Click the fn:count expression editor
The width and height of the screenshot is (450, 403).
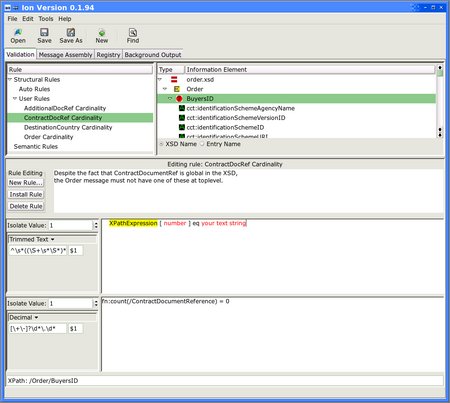click(273, 334)
